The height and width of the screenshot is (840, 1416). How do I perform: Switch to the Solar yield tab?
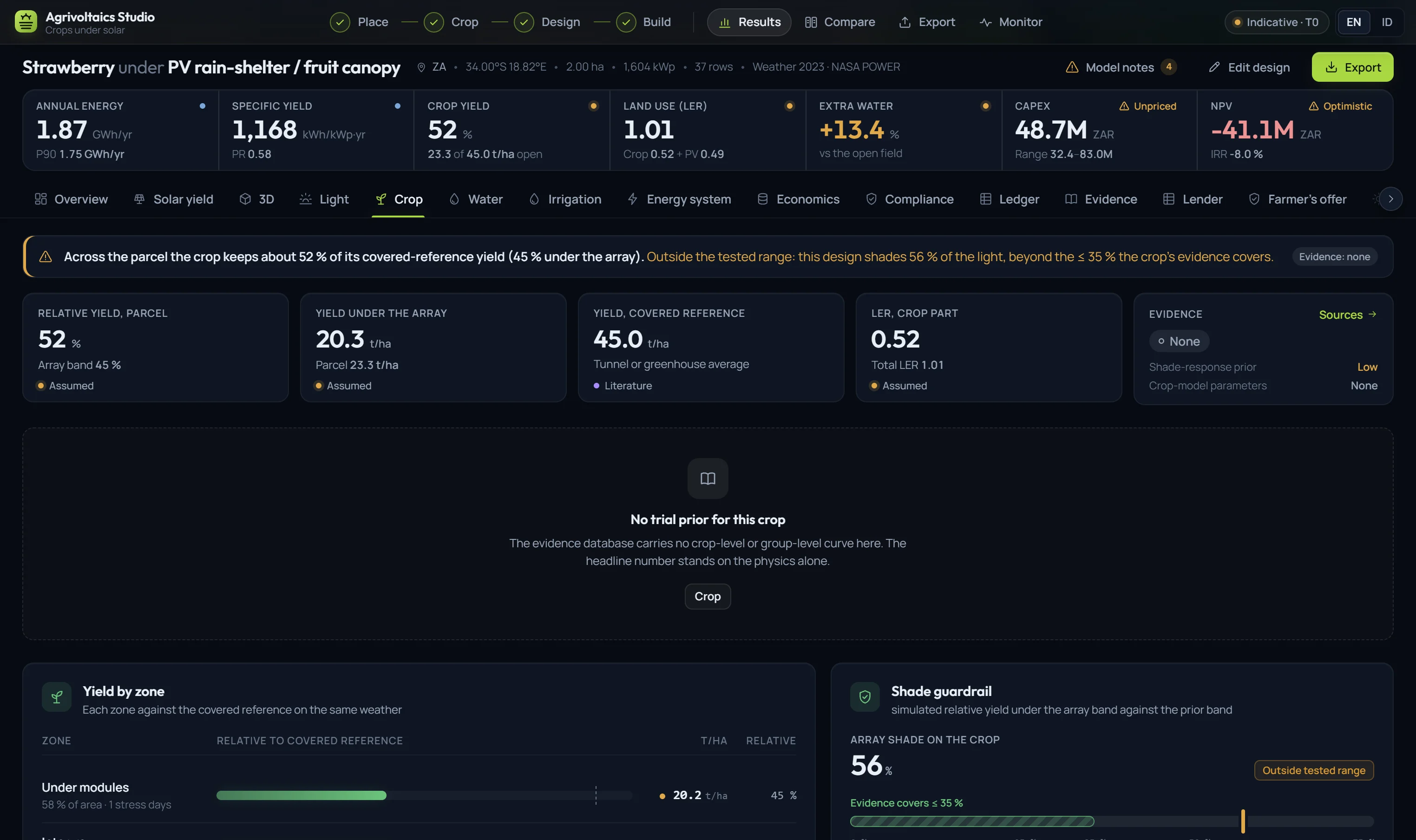pos(173,199)
